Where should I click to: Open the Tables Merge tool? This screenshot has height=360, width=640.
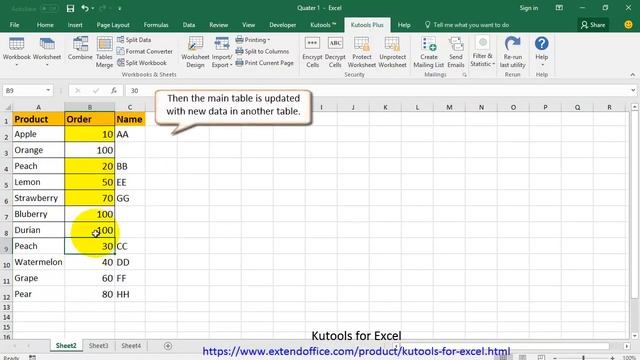tap(104, 52)
